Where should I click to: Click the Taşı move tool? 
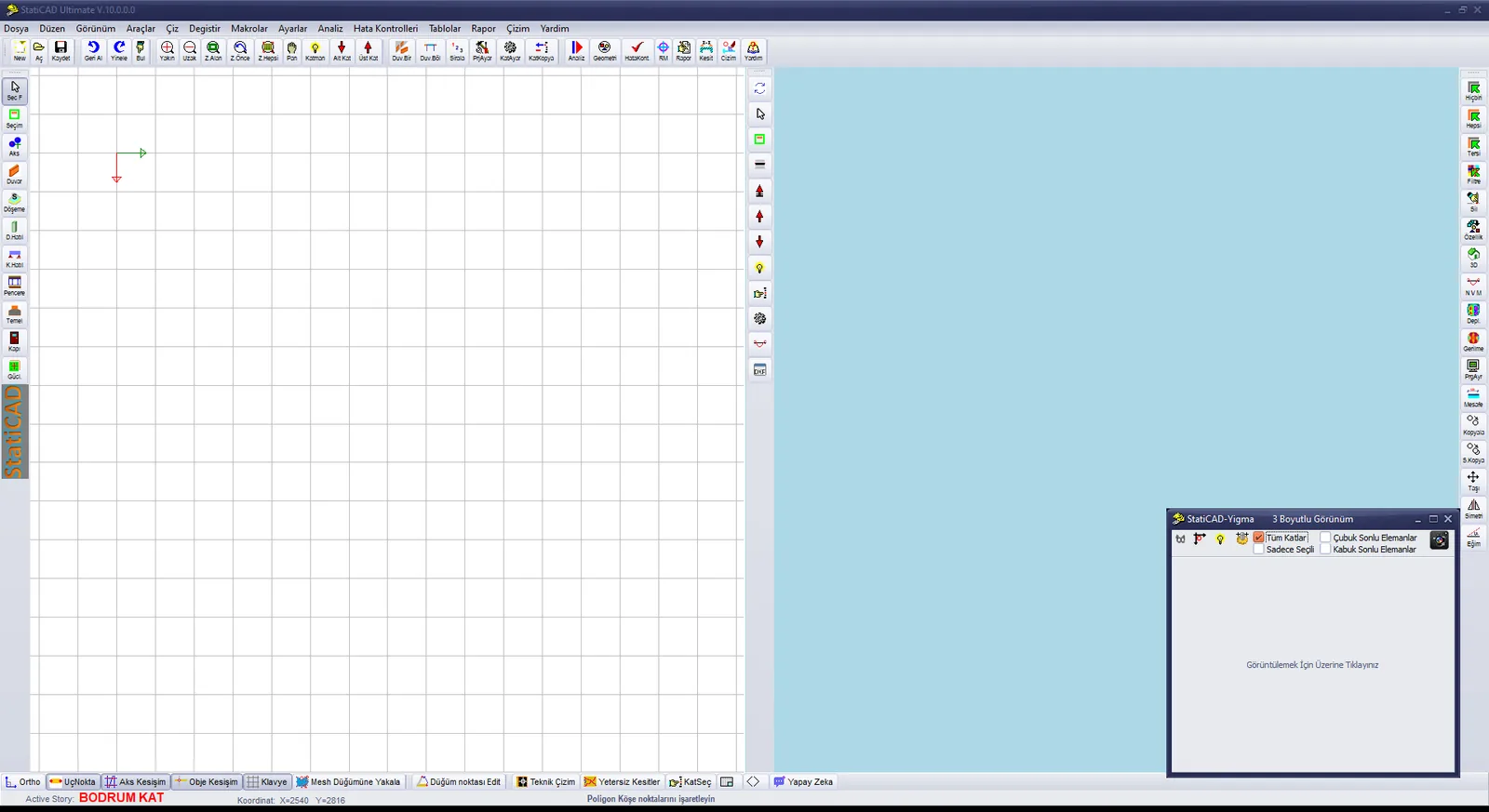tap(1473, 481)
